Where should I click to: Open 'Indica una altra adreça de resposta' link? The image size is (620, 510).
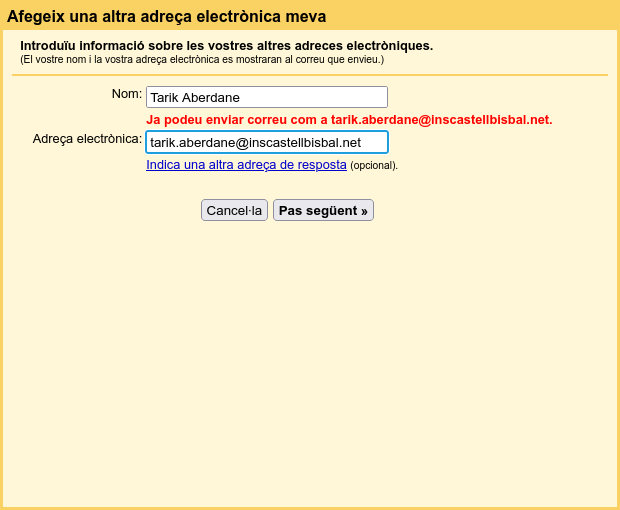point(246,165)
